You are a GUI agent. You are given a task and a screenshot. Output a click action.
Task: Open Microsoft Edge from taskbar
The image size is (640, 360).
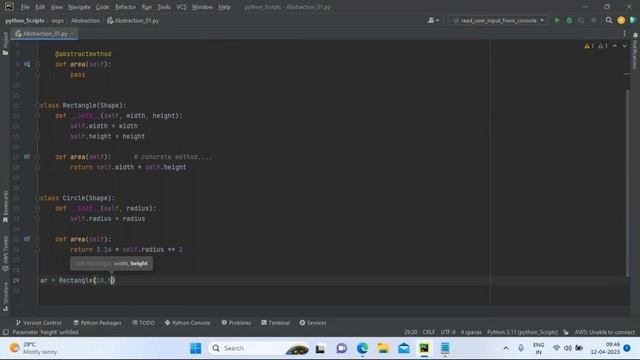coord(362,348)
